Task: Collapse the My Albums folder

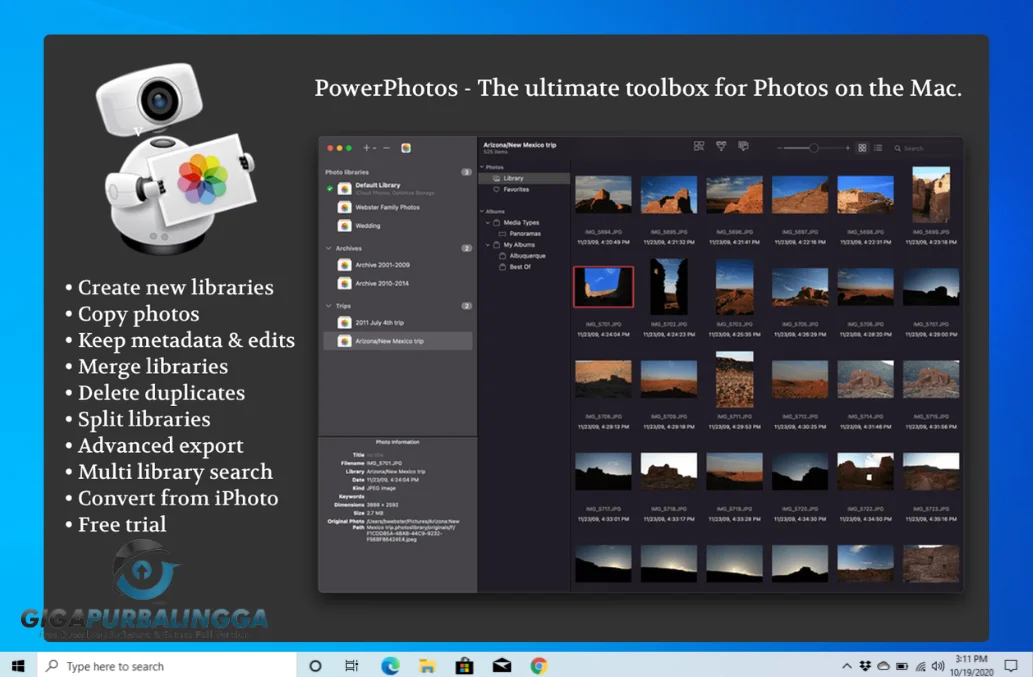Action: click(488, 245)
